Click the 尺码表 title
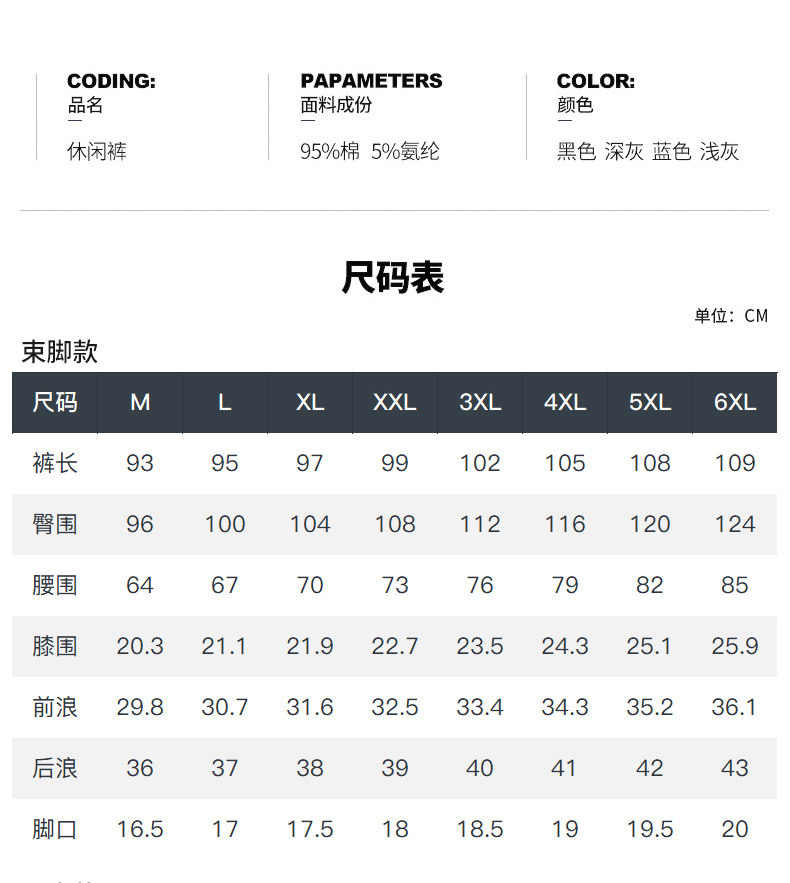The height and width of the screenshot is (883, 790). (x=393, y=277)
